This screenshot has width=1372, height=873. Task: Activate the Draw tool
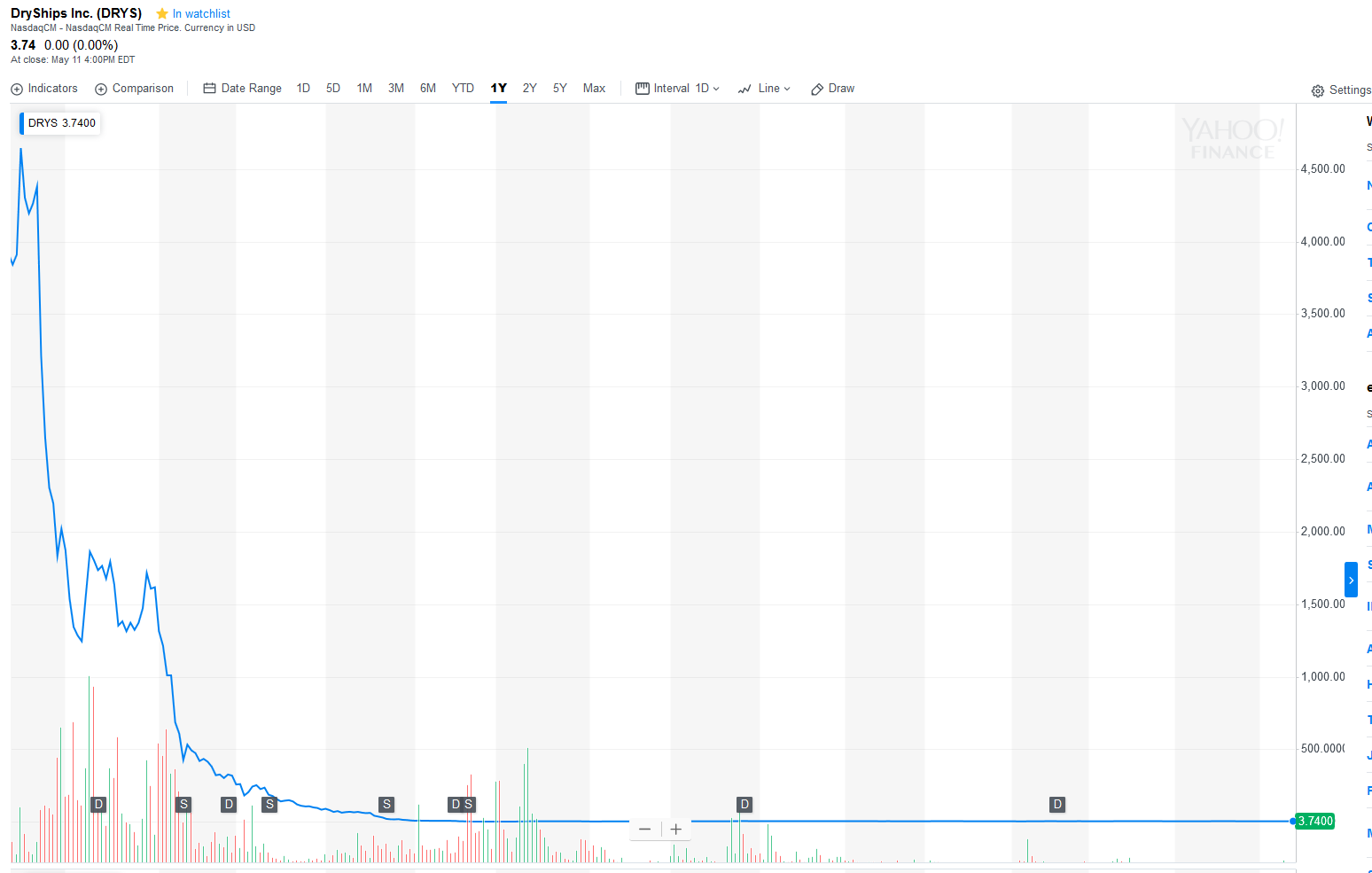pyautogui.click(x=833, y=89)
